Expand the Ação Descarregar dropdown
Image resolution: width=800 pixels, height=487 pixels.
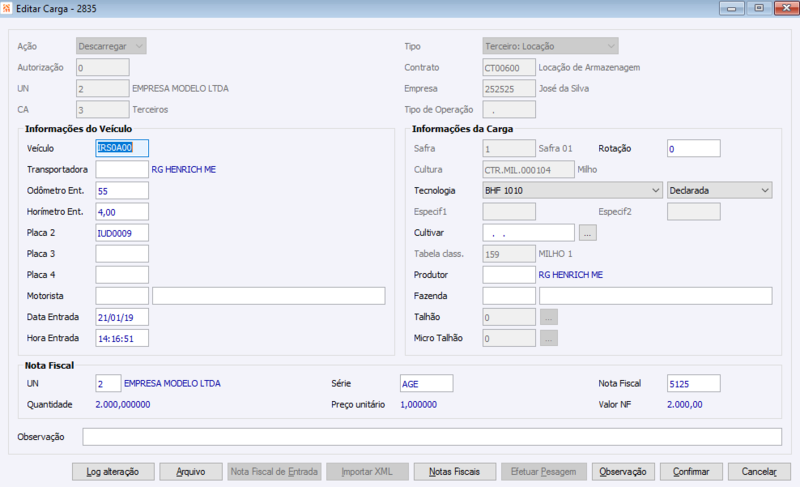point(111,46)
